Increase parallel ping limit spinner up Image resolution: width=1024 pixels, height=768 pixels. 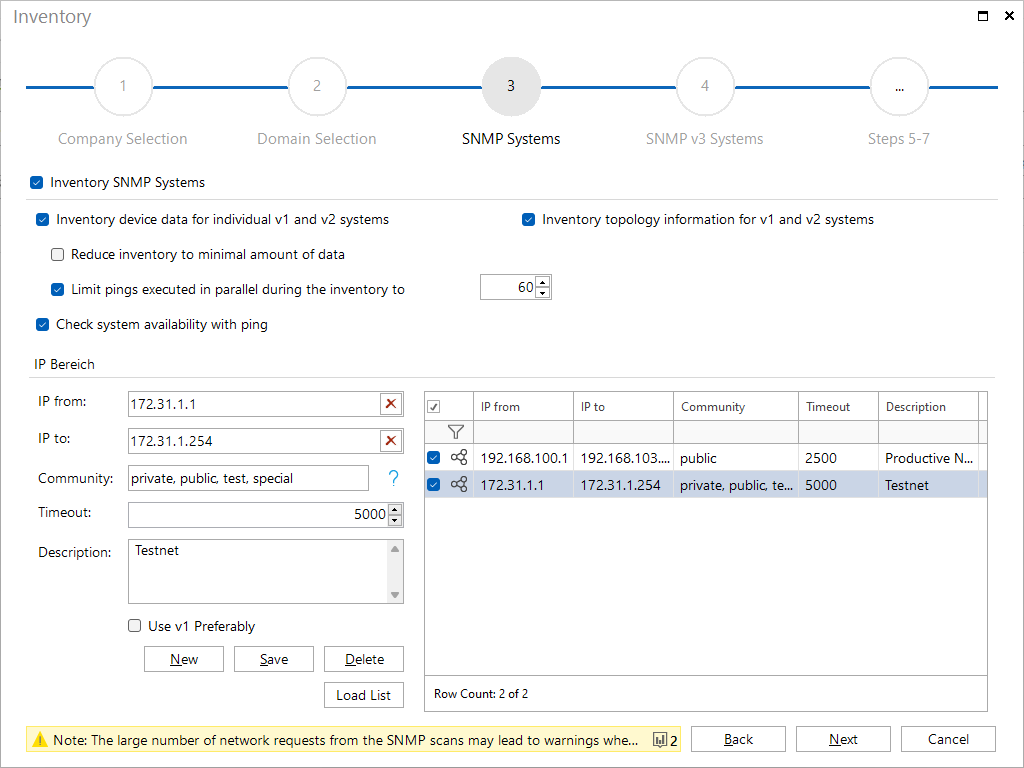pyautogui.click(x=543, y=282)
